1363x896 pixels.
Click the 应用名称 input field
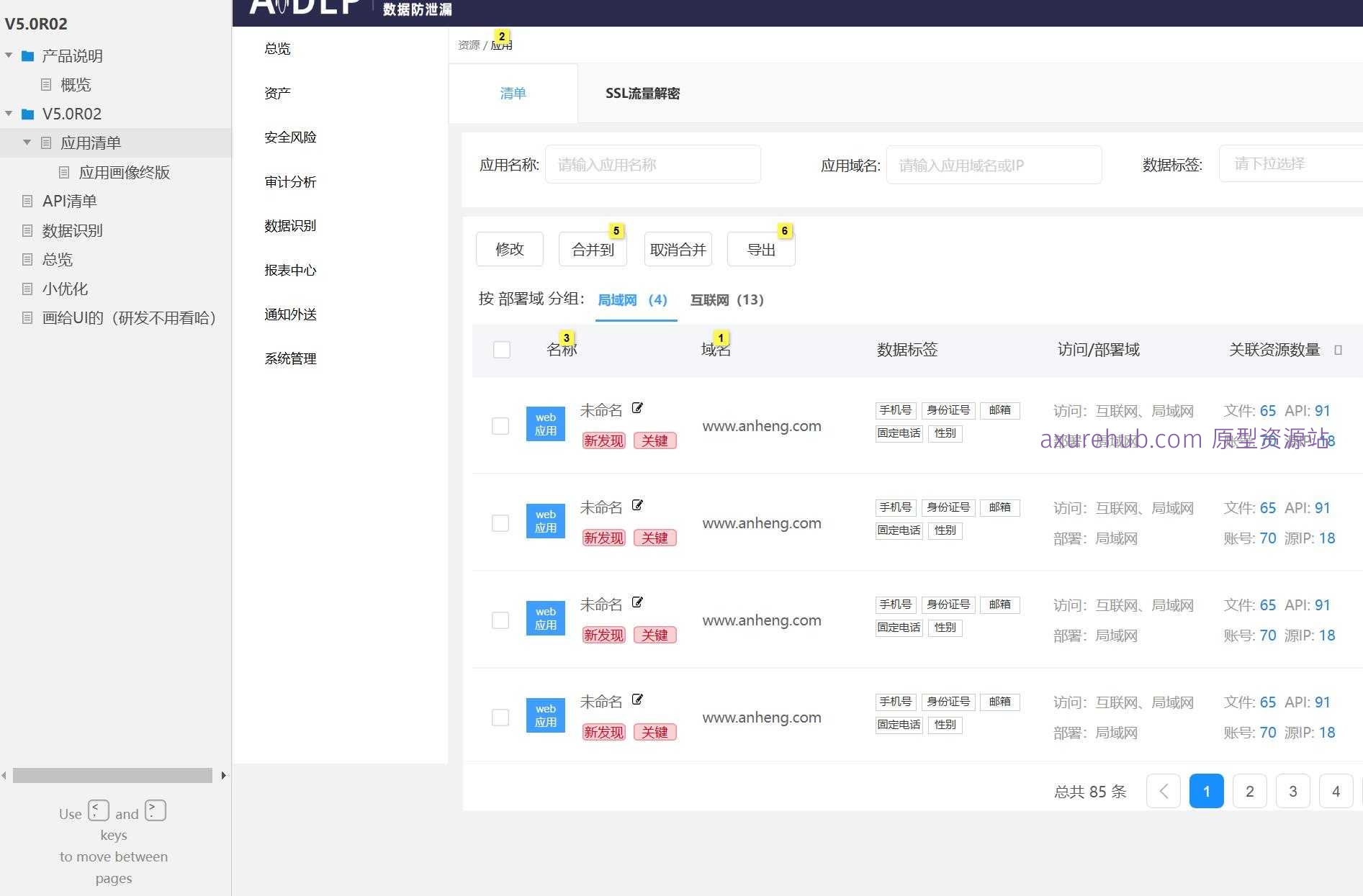click(653, 164)
